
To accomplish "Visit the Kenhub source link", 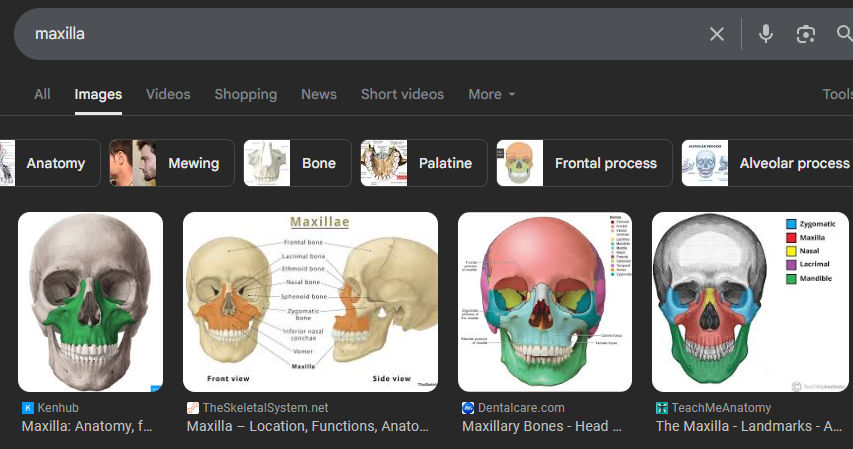I will 58,408.
